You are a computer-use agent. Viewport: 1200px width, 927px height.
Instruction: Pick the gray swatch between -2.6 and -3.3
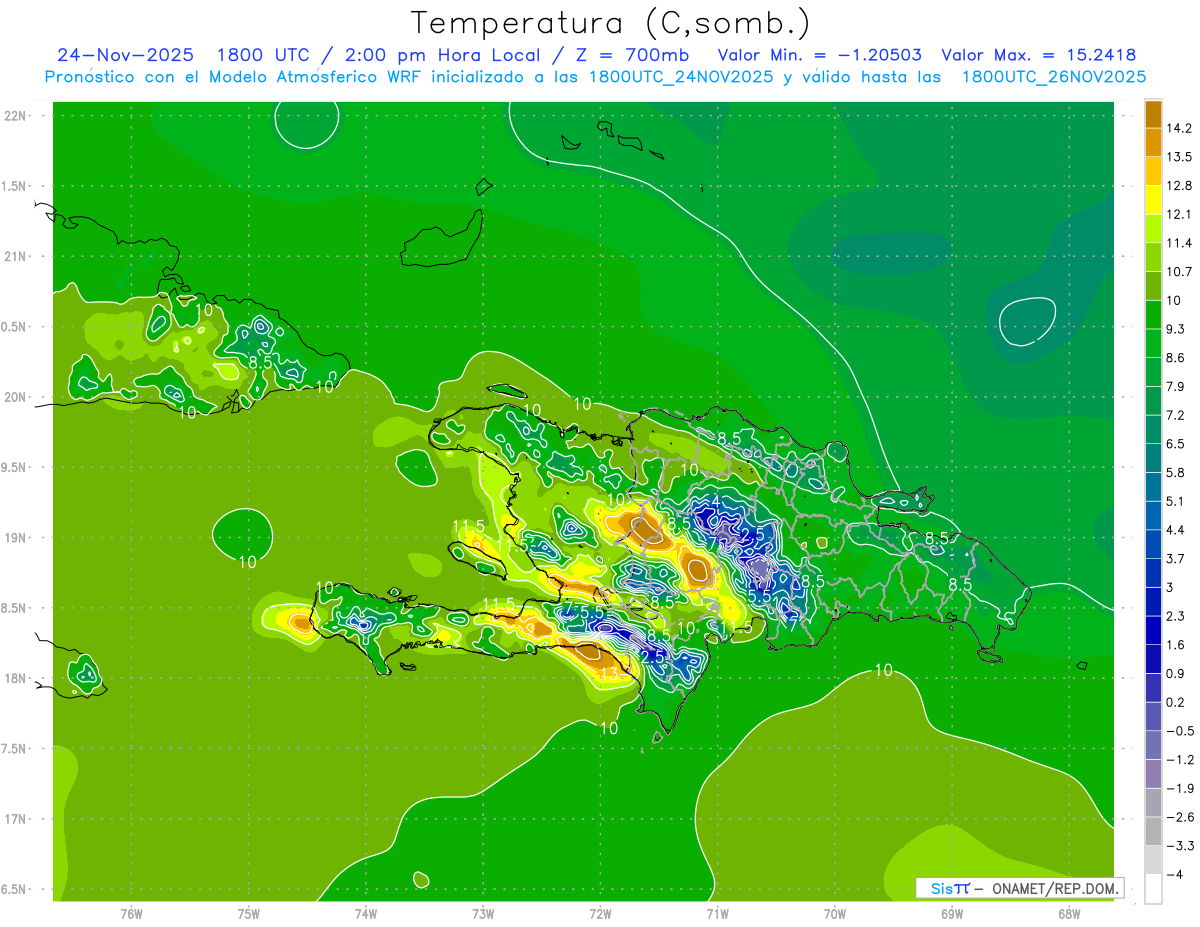point(1153,830)
